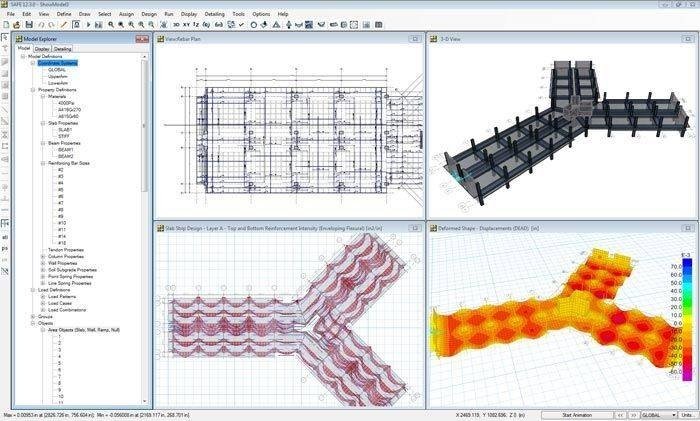Click the Open file folder icon

pos(17,25)
